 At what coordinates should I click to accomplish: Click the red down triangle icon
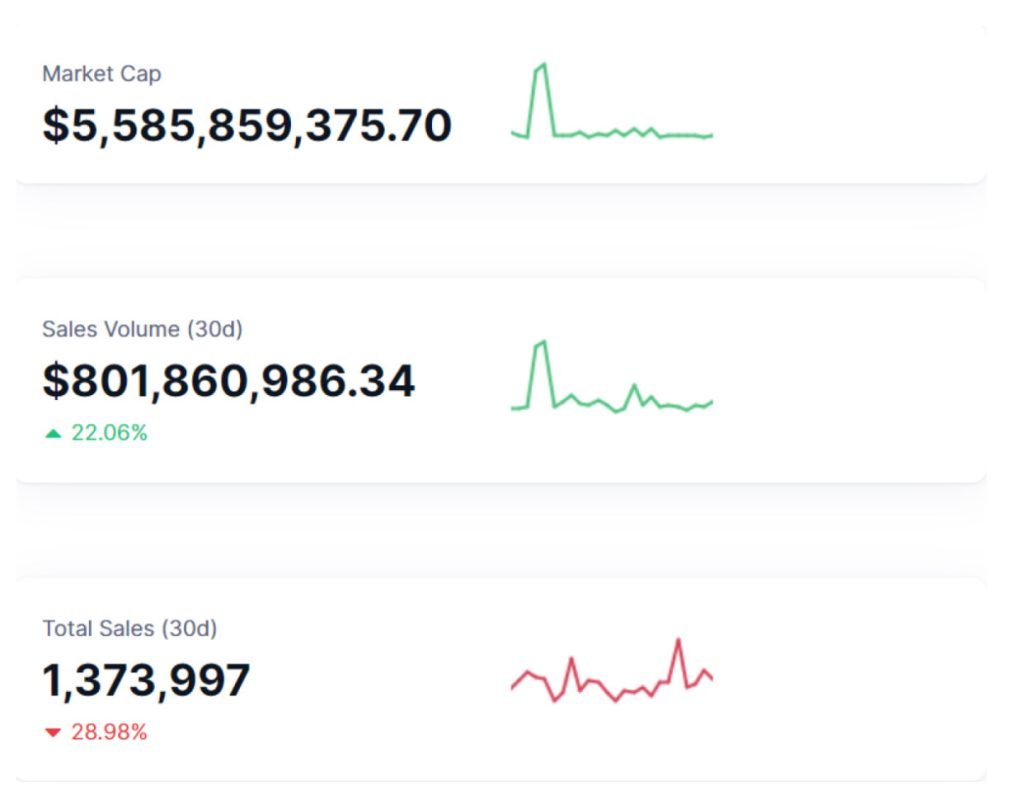(x=53, y=733)
